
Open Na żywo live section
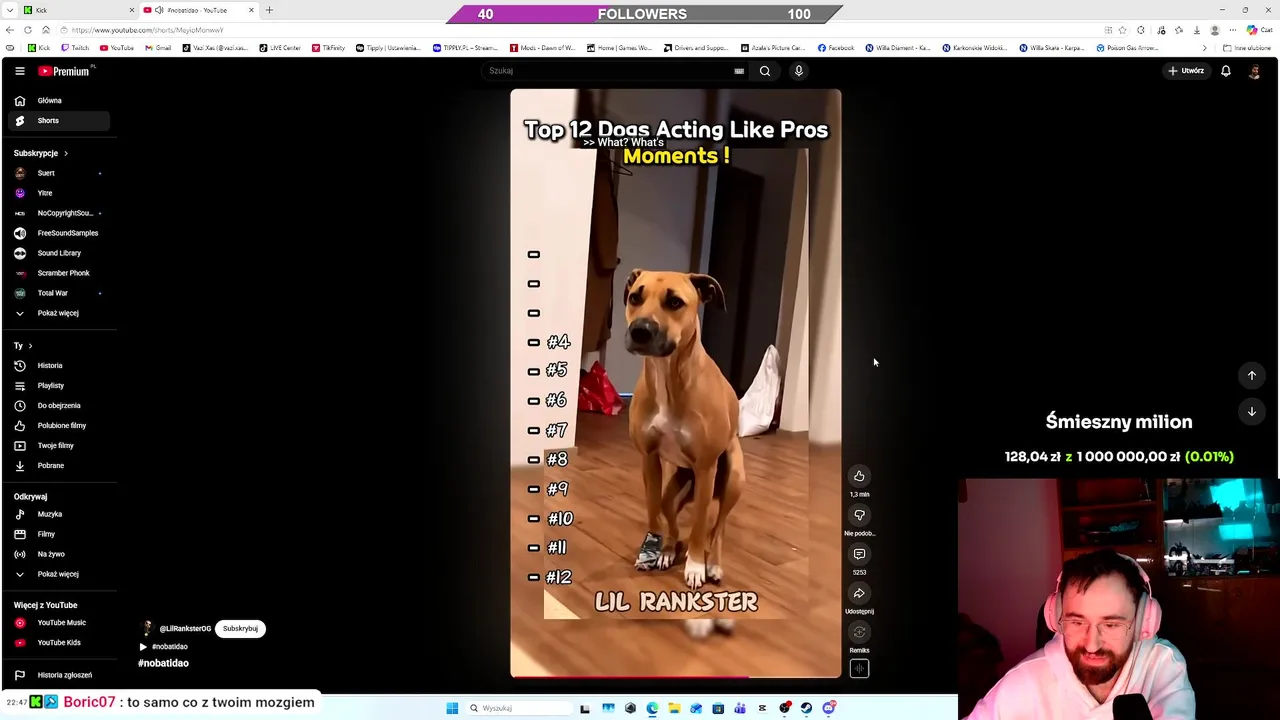tap(58, 554)
